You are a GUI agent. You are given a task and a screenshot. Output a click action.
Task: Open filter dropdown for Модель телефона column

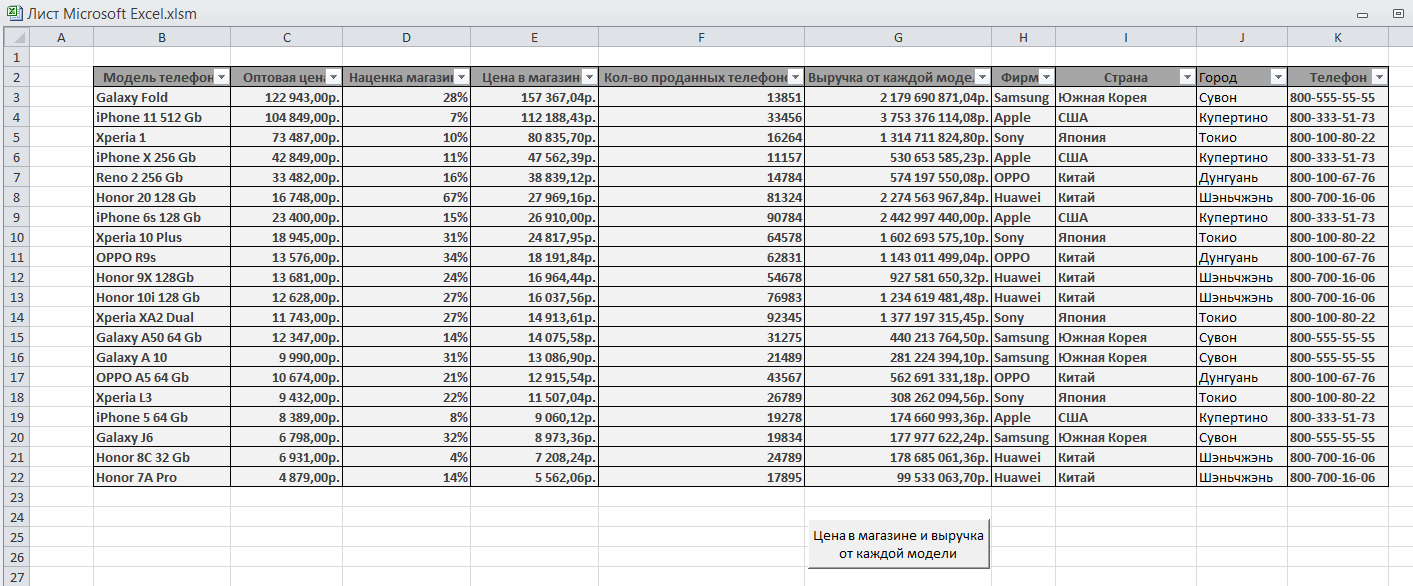222,77
